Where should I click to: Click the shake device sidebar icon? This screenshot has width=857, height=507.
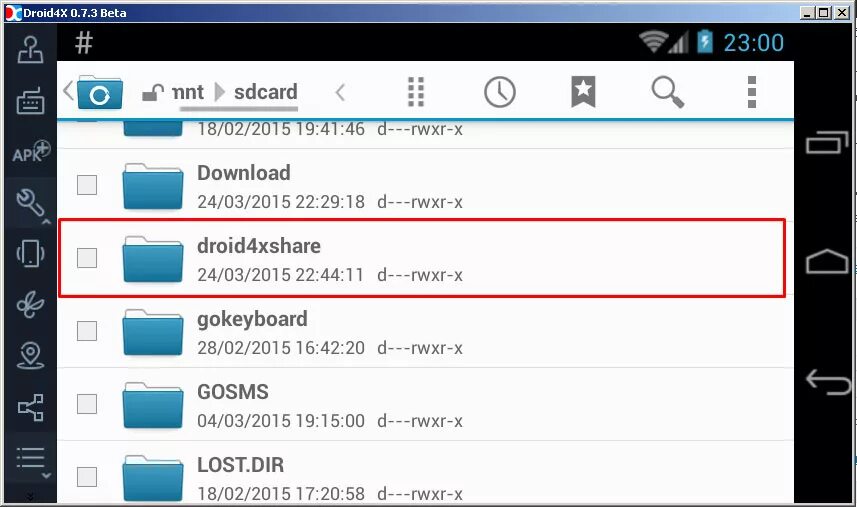(x=31, y=254)
